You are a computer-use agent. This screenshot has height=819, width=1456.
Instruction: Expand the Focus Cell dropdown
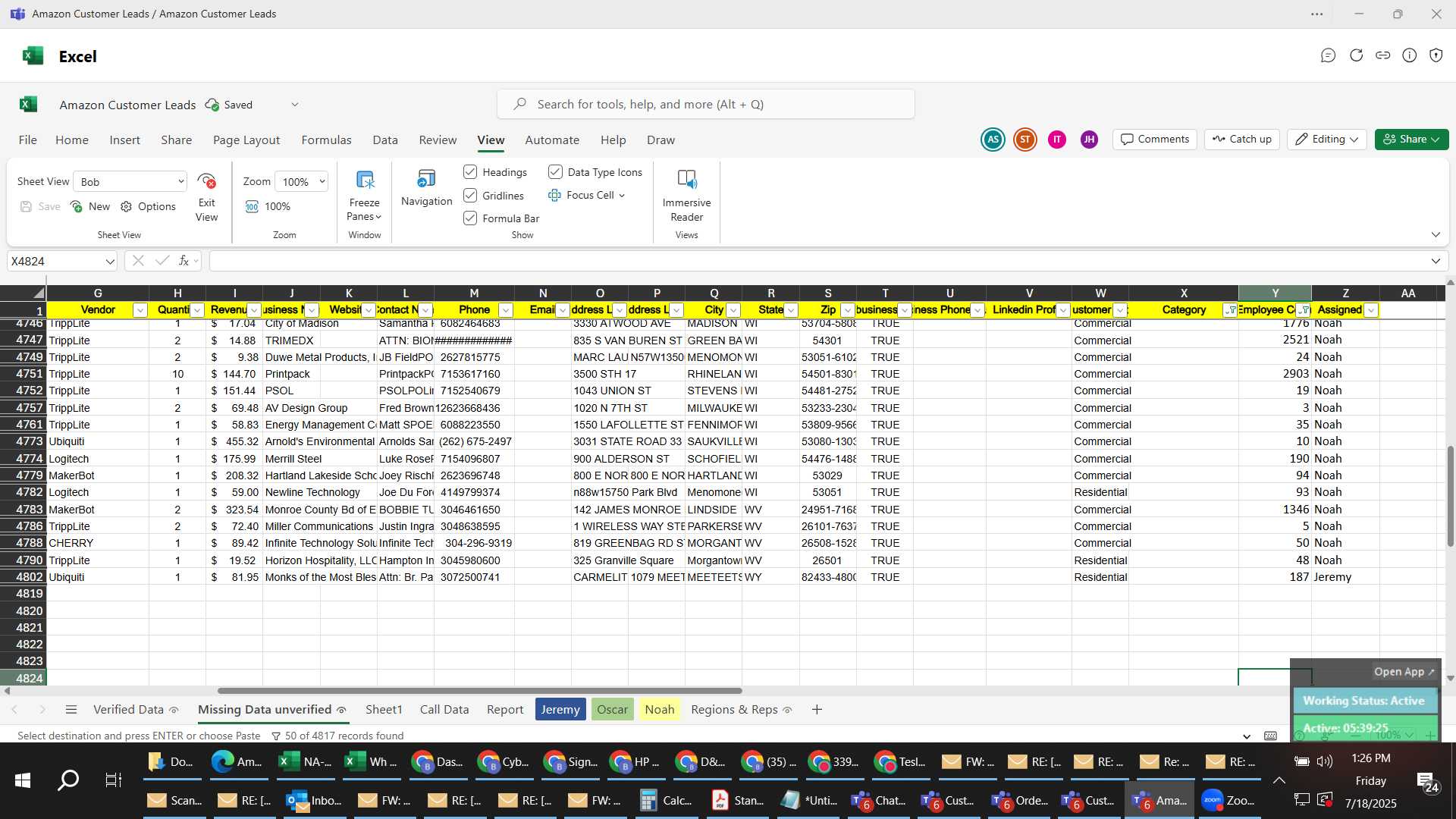(622, 196)
